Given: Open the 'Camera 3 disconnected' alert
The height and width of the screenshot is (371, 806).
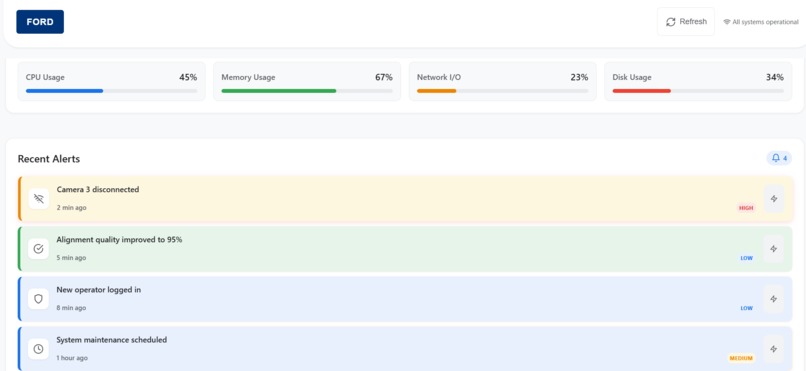Looking at the screenshot, I should 406,199.
